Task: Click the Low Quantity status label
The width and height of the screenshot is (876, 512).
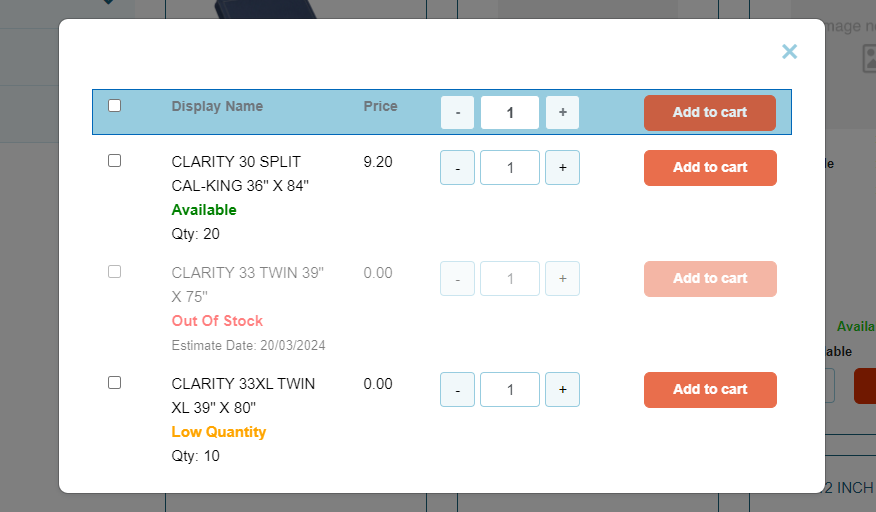Action: click(x=219, y=432)
